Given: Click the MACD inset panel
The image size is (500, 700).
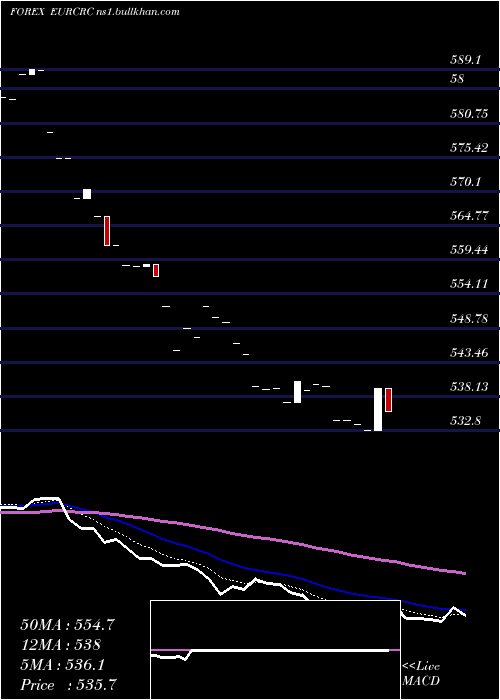Looking at the screenshot, I should click(x=275, y=650).
